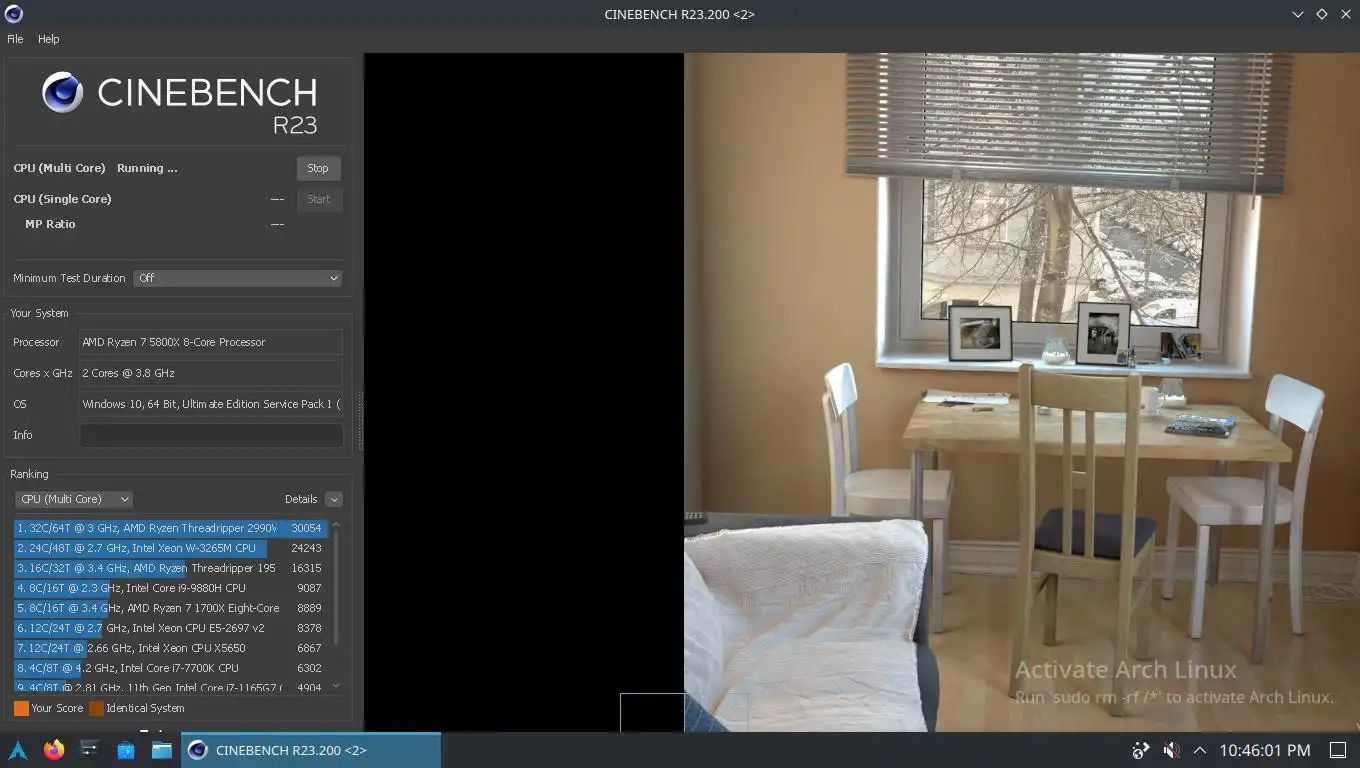This screenshot has width=1360, height=768.
Task: Click the Info input field
Action: point(211,435)
